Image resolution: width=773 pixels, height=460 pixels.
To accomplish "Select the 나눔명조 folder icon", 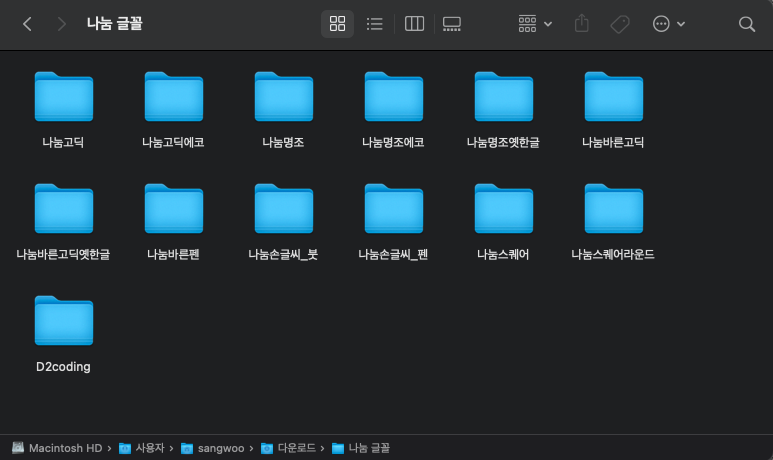I will [x=283, y=96].
